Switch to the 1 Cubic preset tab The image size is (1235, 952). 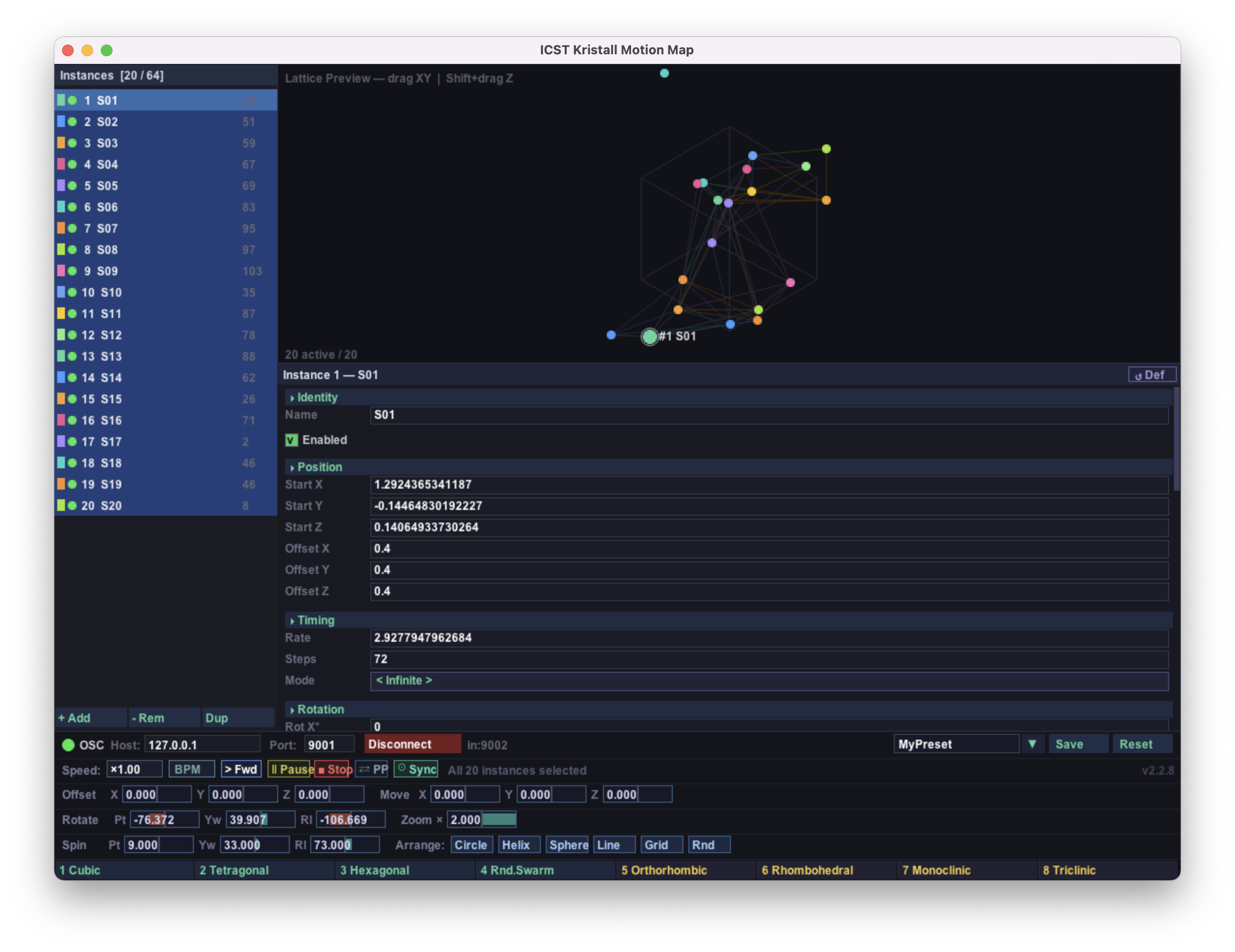(x=124, y=870)
